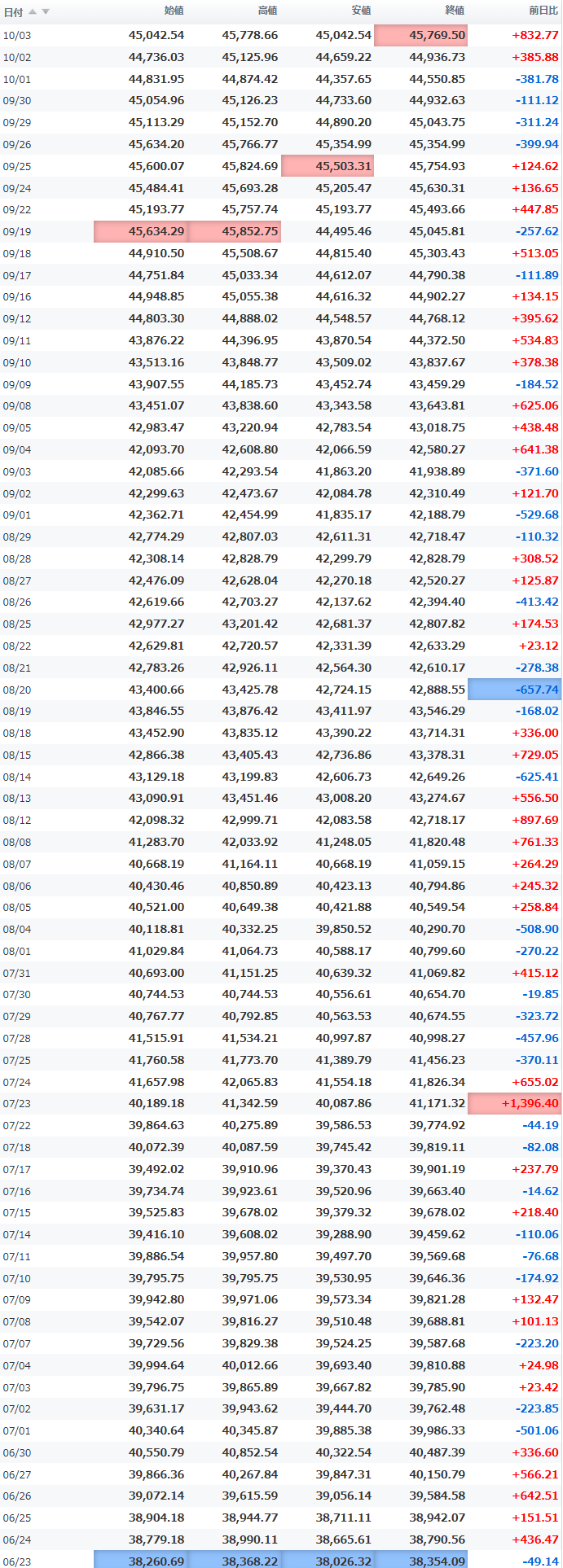Image resolution: width=563 pixels, height=1568 pixels.
Task: Click the 07/01 low value 39,885.38
Action: click(x=344, y=1430)
